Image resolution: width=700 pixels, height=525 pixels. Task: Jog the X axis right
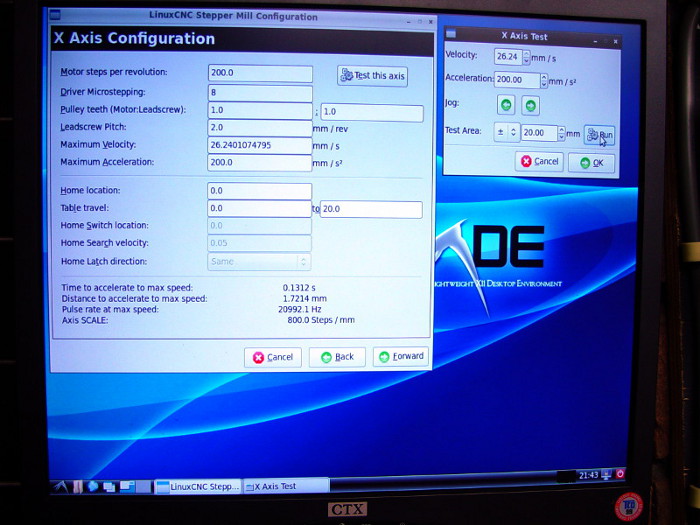coord(530,105)
